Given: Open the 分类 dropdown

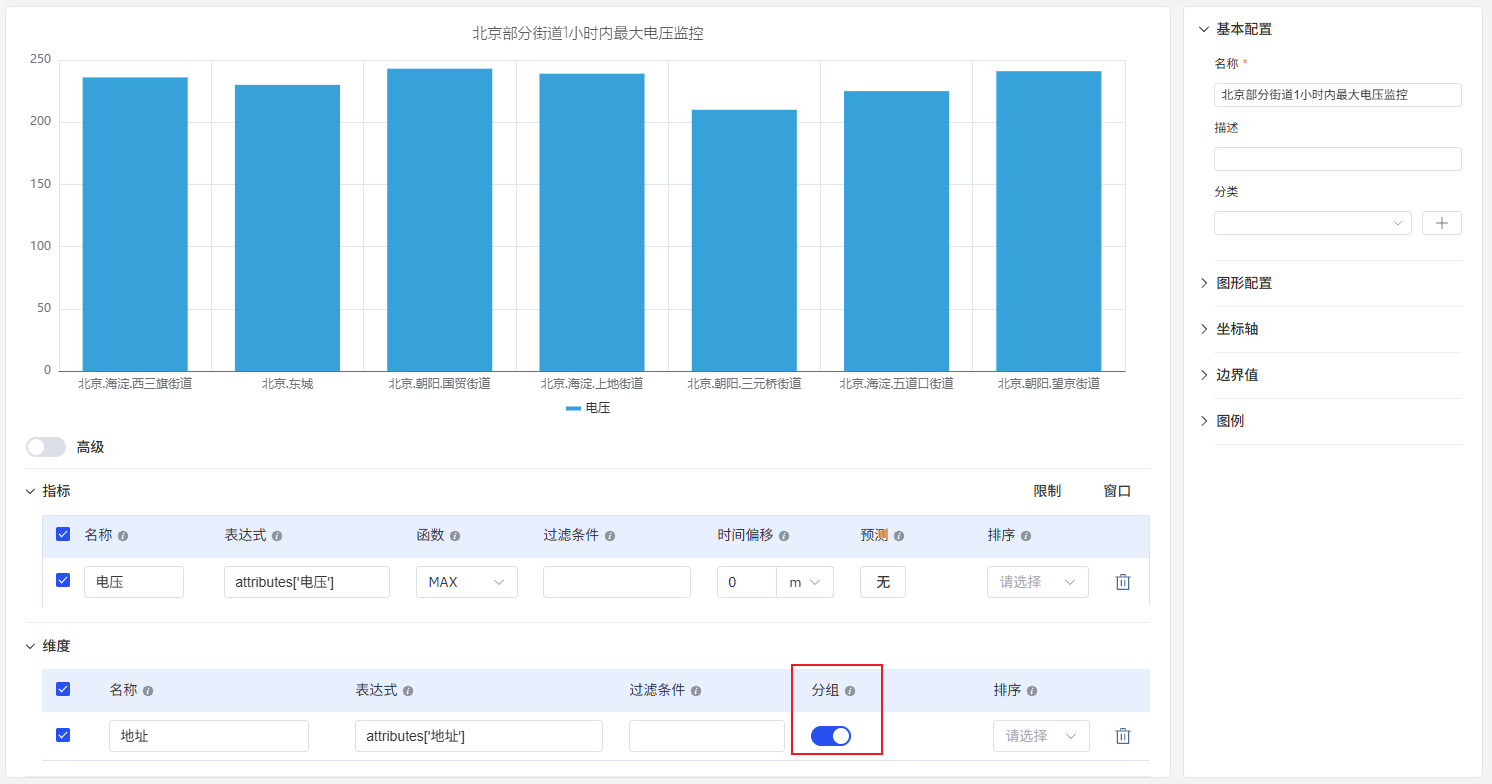Looking at the screenshot, I should 1313,223.
